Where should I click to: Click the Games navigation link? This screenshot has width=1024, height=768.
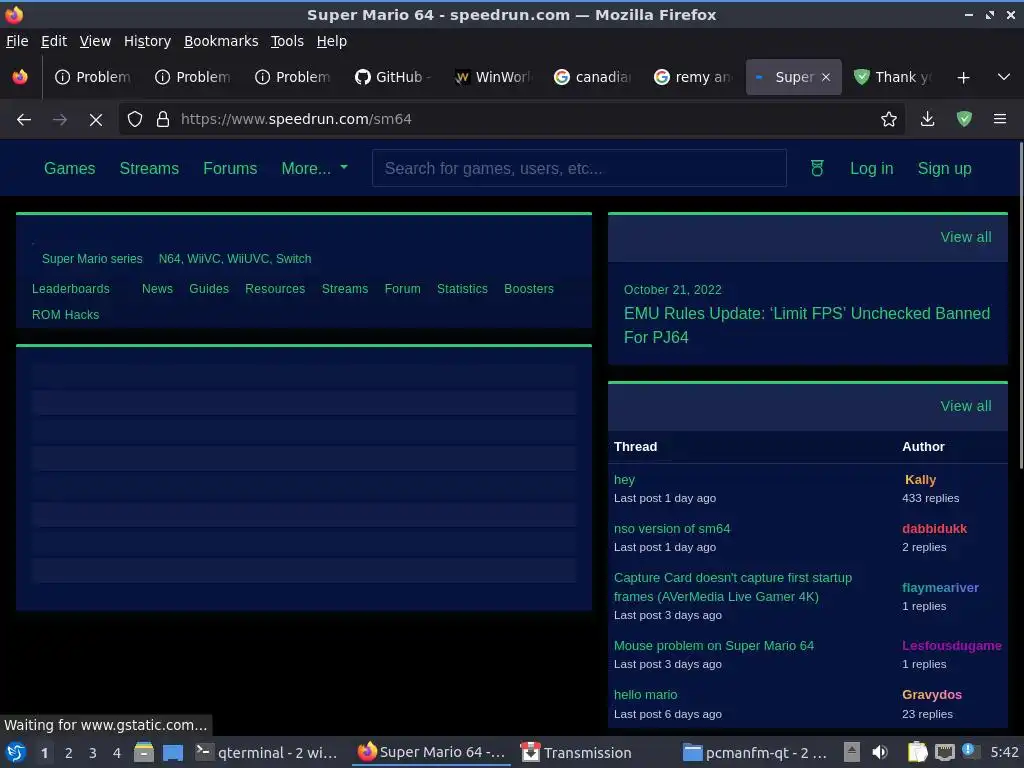pyautogui.click(x=69, y=168)
